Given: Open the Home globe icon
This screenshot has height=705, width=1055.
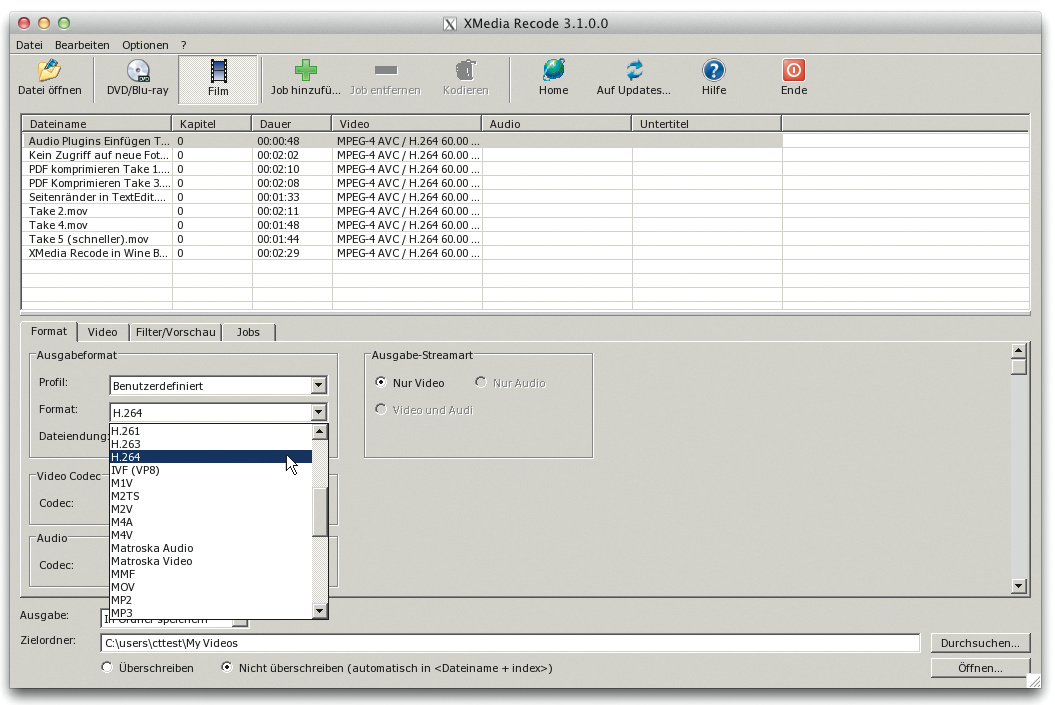Looking at the screenshot, I should tap(553, 71).
